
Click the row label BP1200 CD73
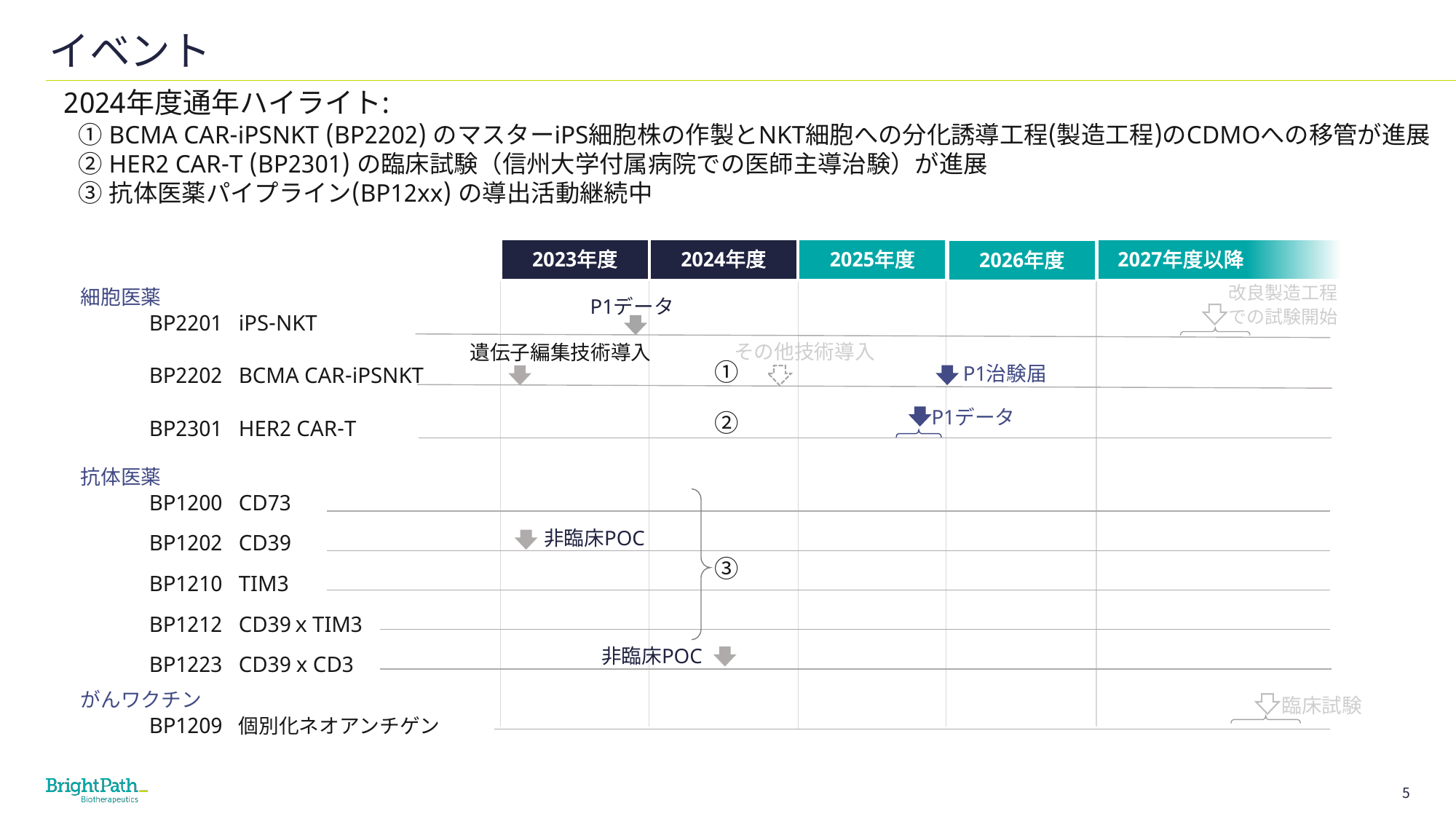pyautogui.click(x=220, y=503)
